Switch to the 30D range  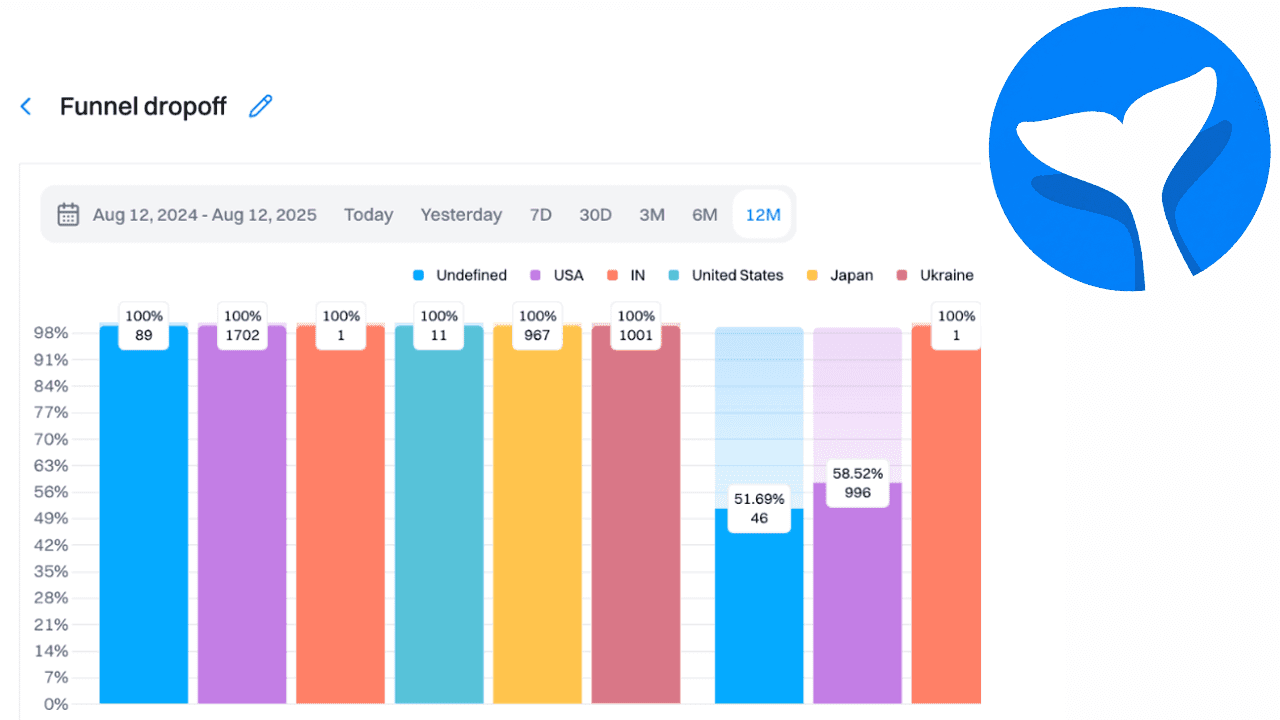595,214
